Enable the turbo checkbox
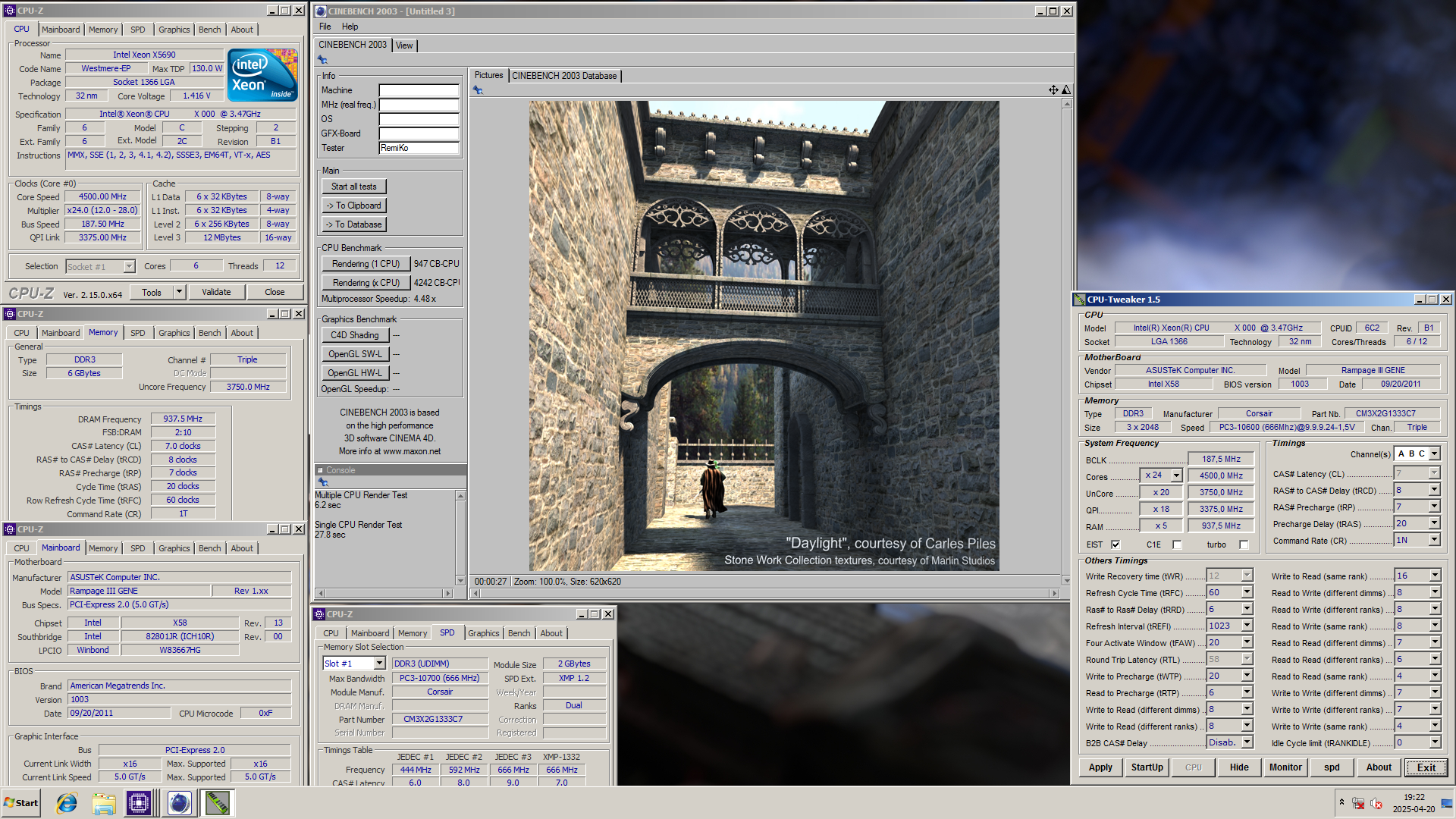Viewport: 1456px width, 819px height. [x=1244, y=544]
